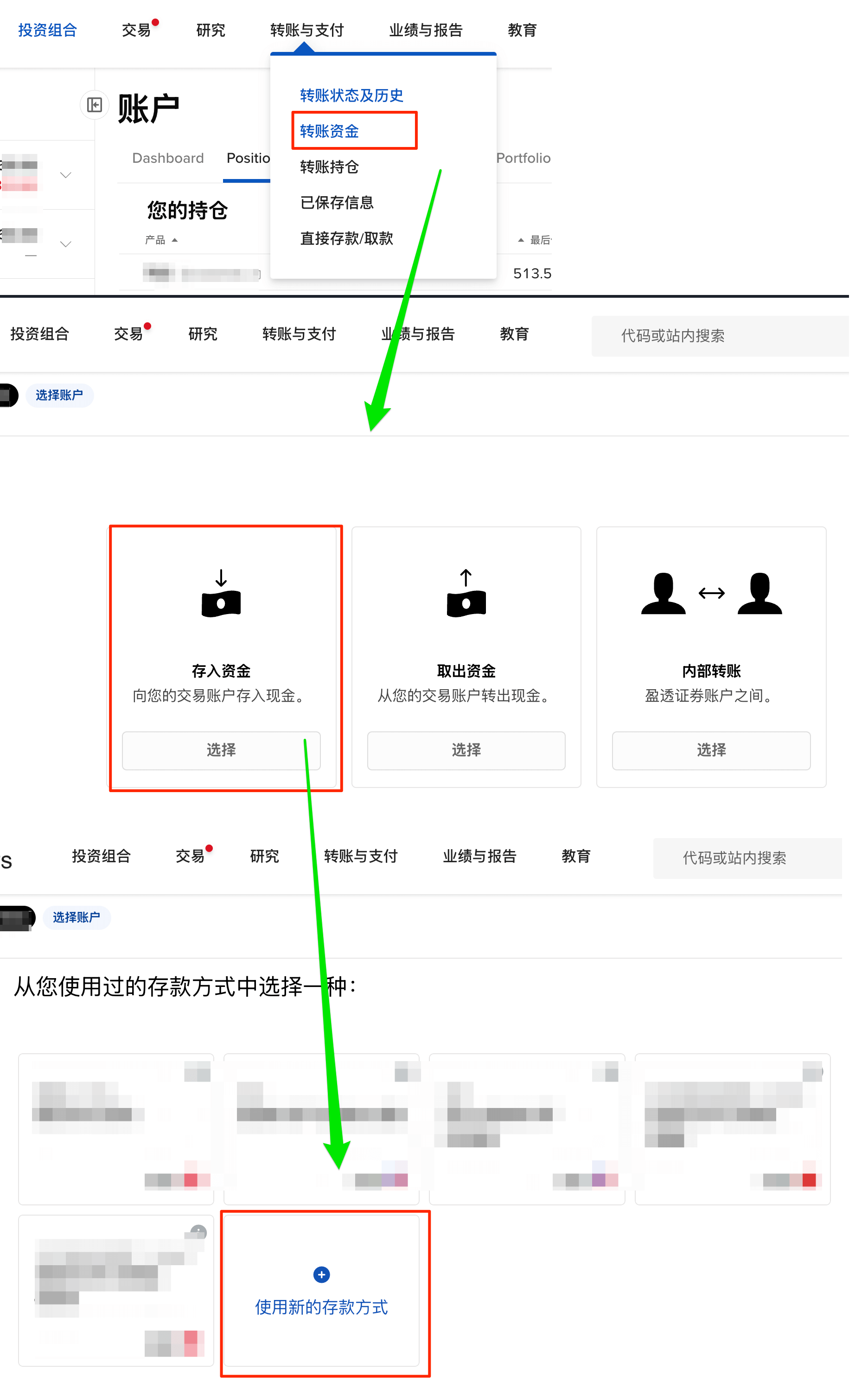This screenshot has height=1383, width=868.
Task: Select 转账资金 from the dropdown menu
Action: pos(330,131)
